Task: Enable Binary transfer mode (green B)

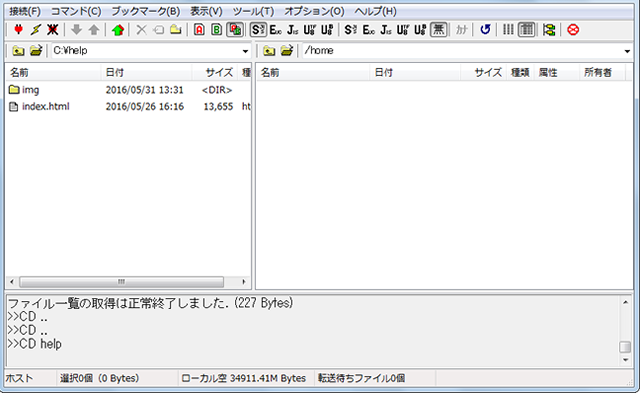Action: [217, 30]
